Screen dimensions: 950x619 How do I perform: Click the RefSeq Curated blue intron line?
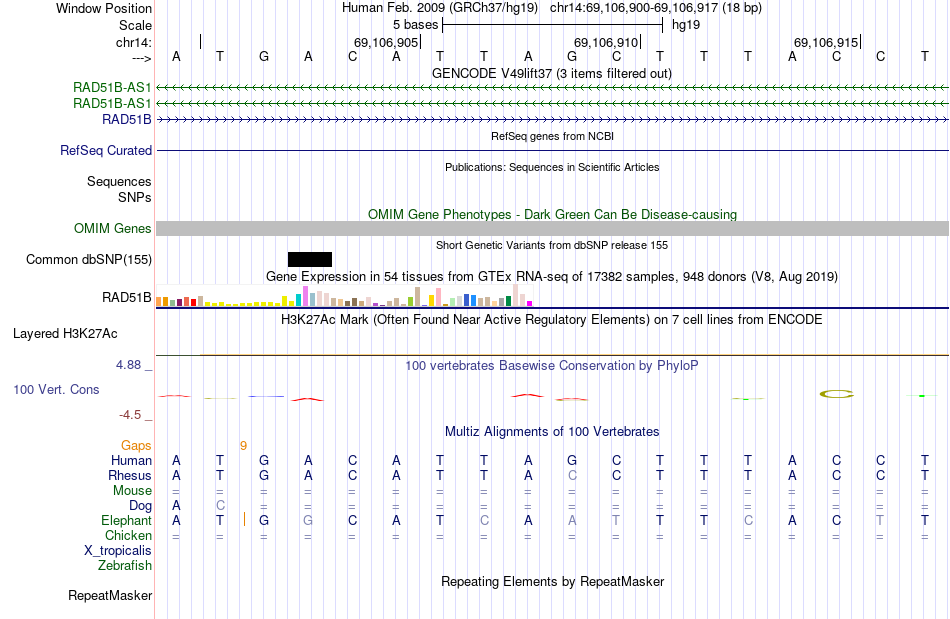point(552,150)
